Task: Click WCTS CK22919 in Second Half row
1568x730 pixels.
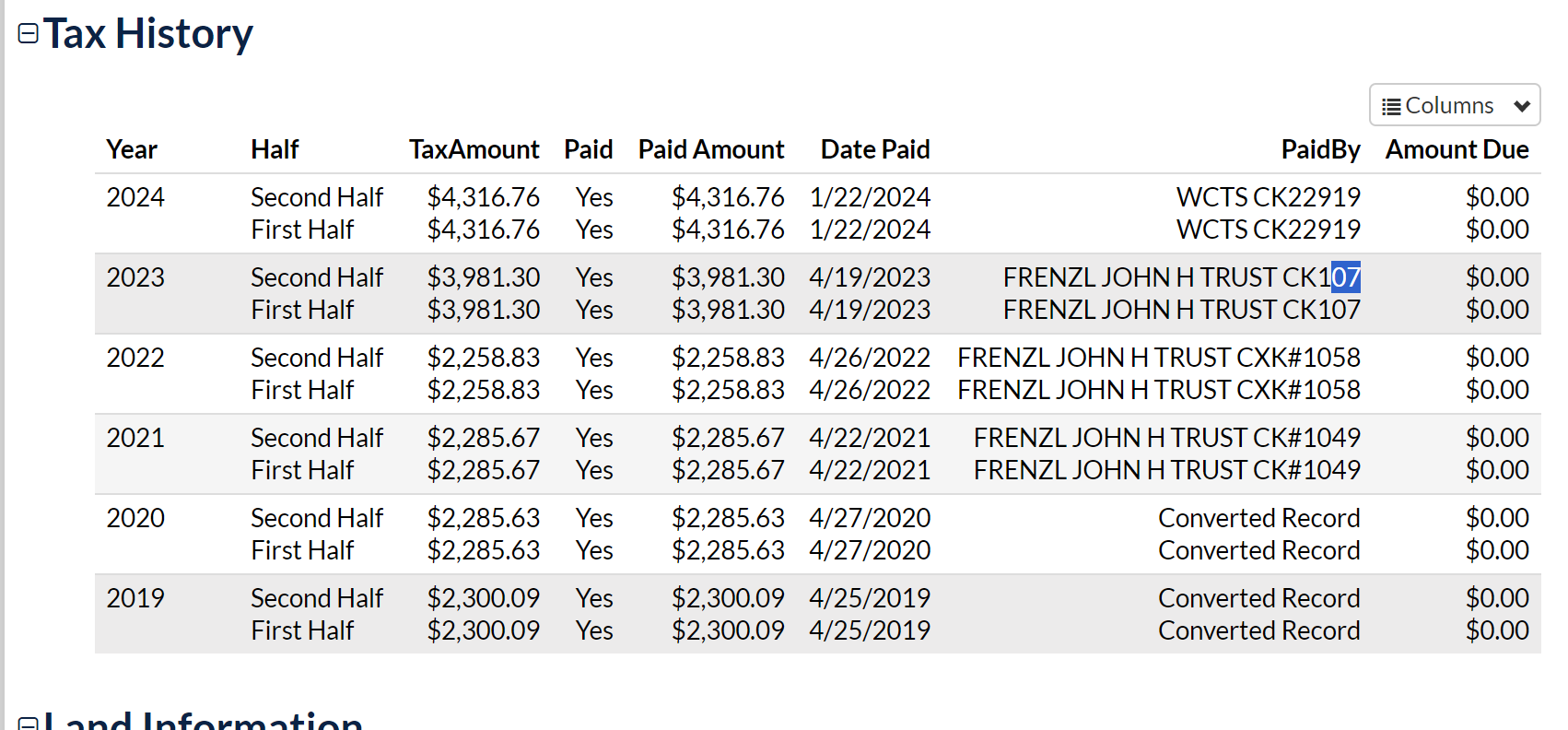Action: click(1269, 197)
